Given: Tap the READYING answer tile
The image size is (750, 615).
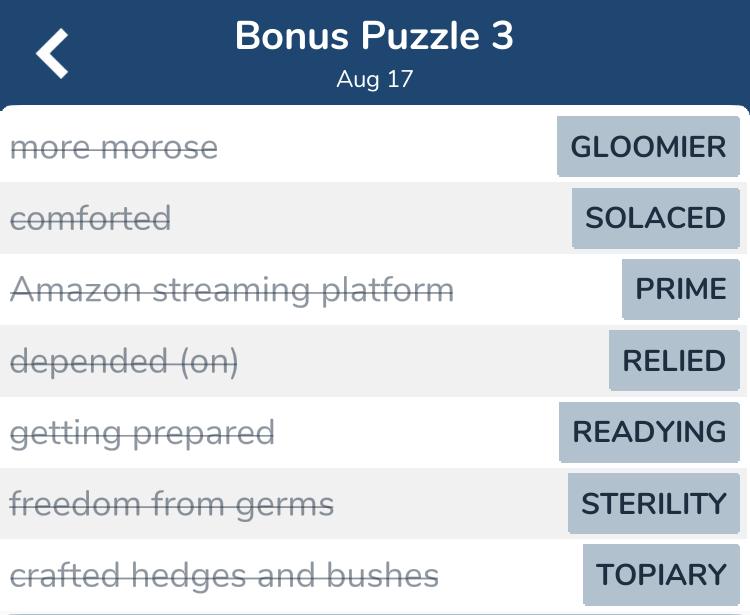Looking at the screenshot, I should tap(649, 432).
